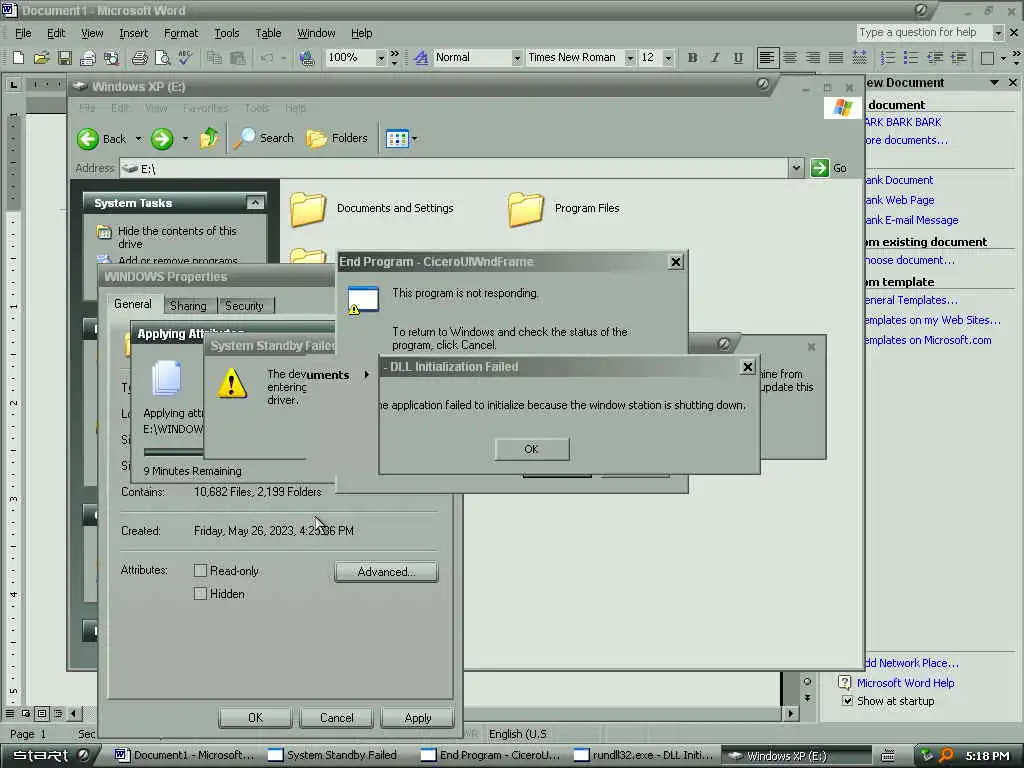This screenshot has height=768, width=1024.
Task: Click the Numbering list icon
Action: point(888,58)
